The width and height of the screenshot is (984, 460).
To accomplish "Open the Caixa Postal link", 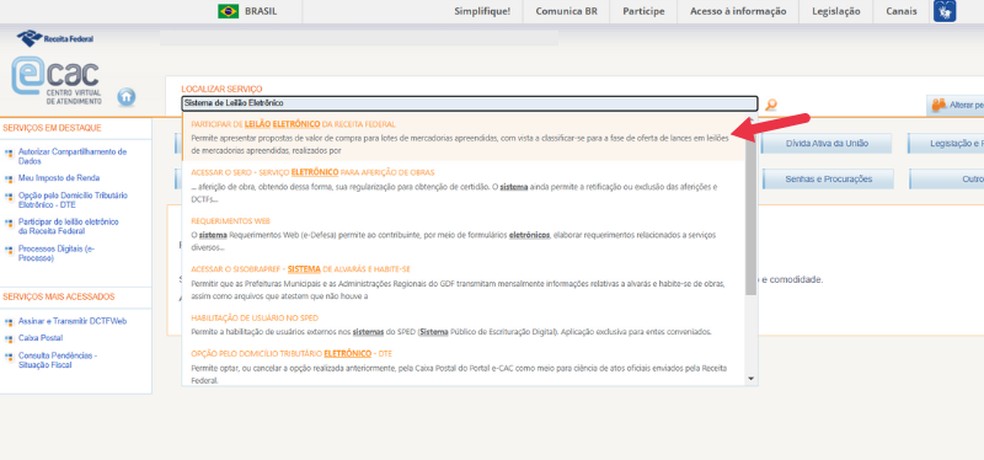I will pyautogui.click(x=40, y=338).
